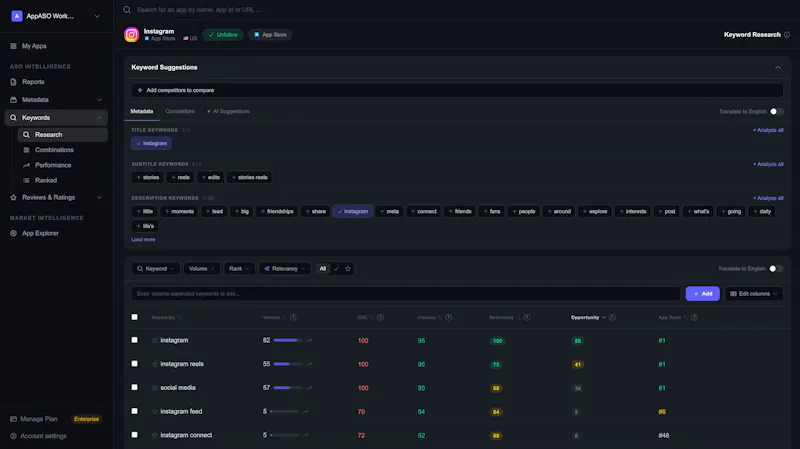Open the Volume filter dropdown
This screenshot has width=800, height=449.
tap(202, 269)
